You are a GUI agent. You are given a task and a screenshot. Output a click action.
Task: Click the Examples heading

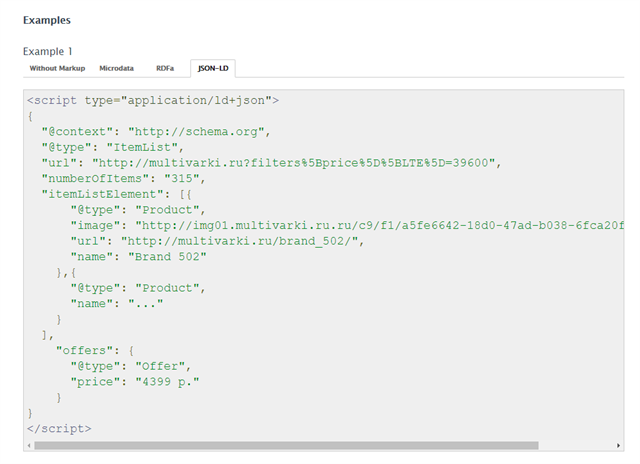coord(47,20)
